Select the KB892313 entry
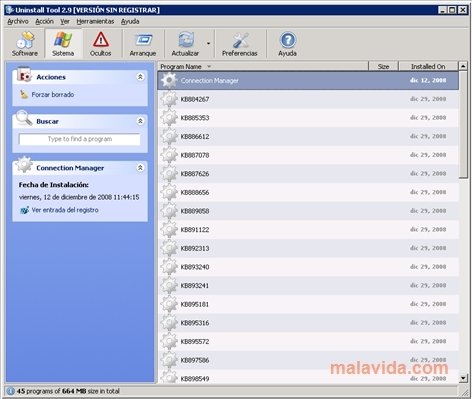 [308, 248]
